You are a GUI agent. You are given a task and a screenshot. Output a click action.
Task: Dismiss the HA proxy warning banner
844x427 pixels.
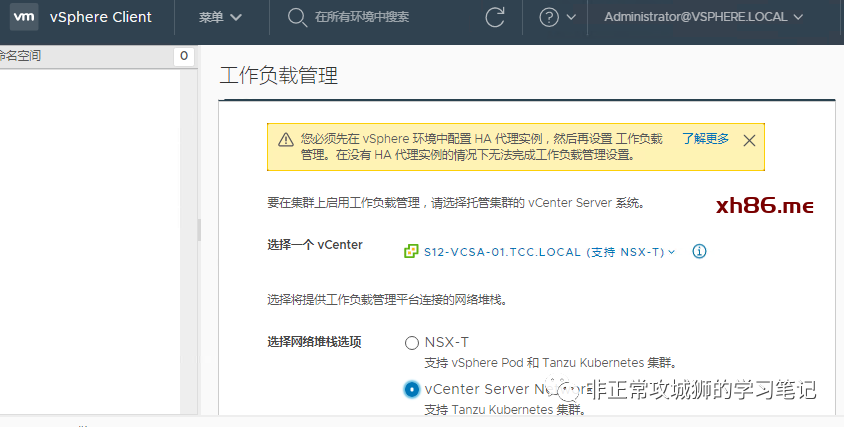[749, 140]
